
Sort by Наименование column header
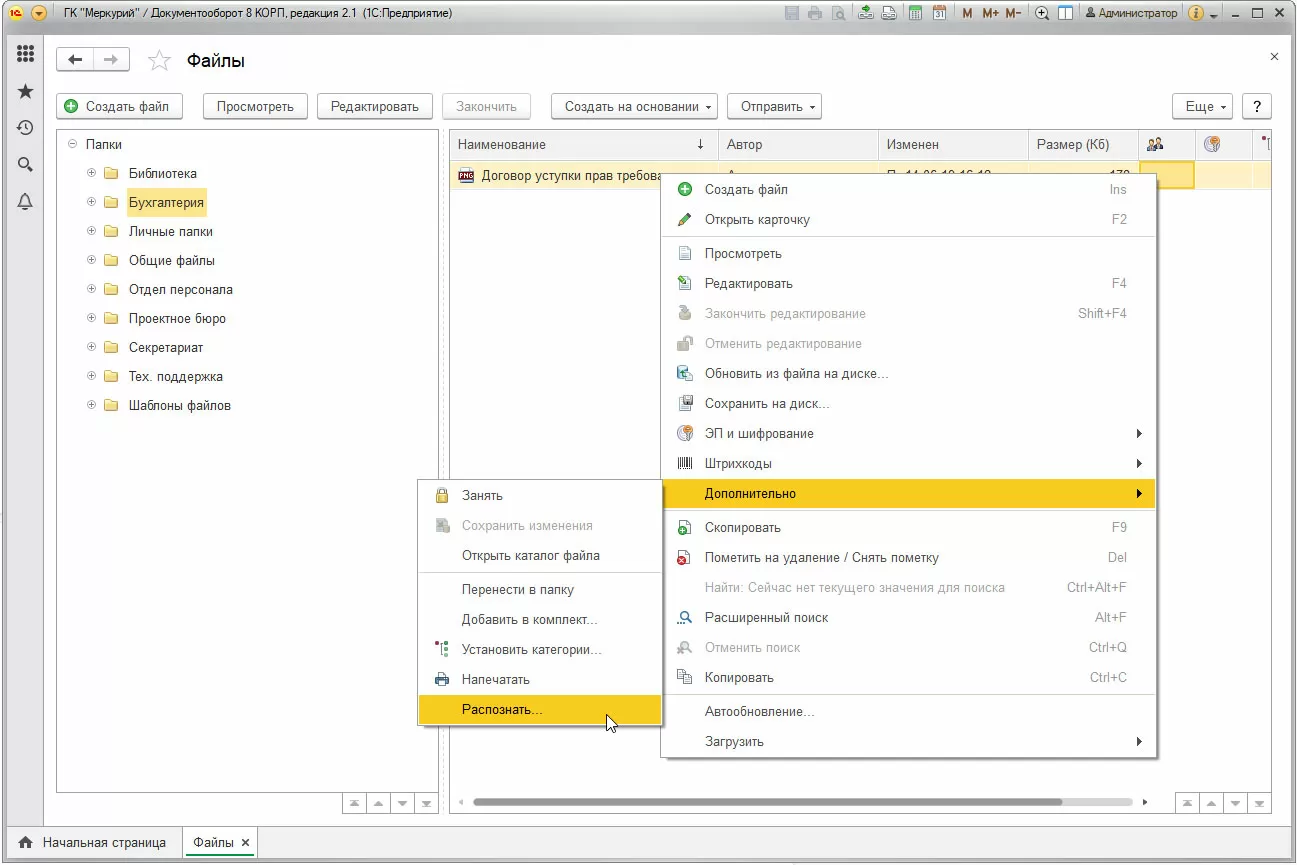pyautogui.click(x=583, y=144)
